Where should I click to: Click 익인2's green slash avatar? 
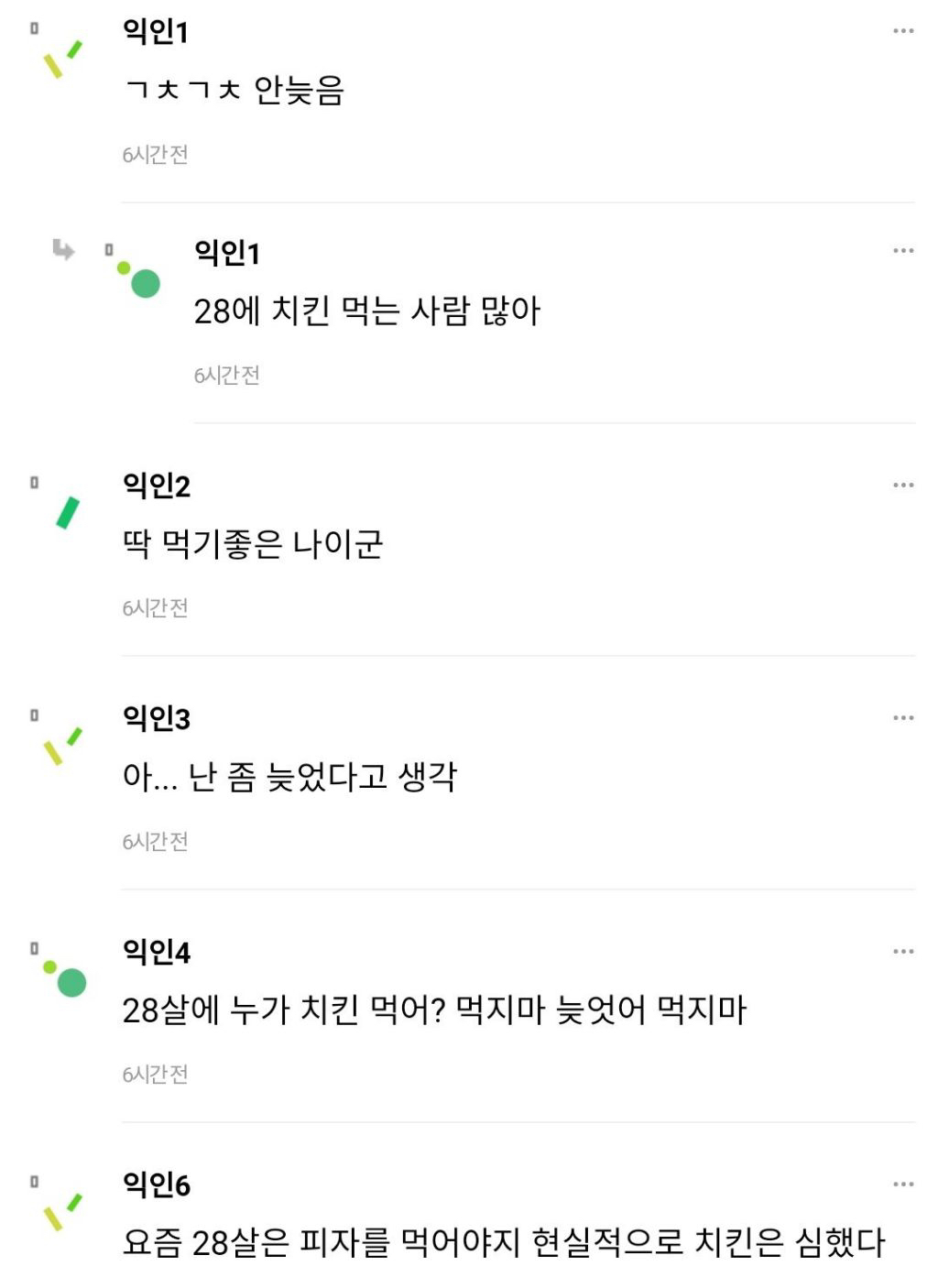point(67,513)
